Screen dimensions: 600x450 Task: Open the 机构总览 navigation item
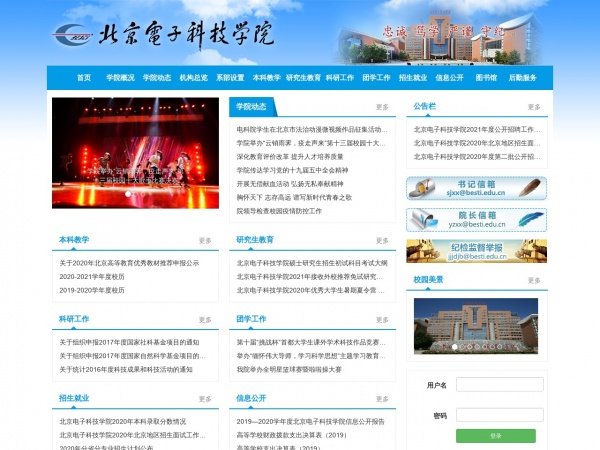click(194, 78)
